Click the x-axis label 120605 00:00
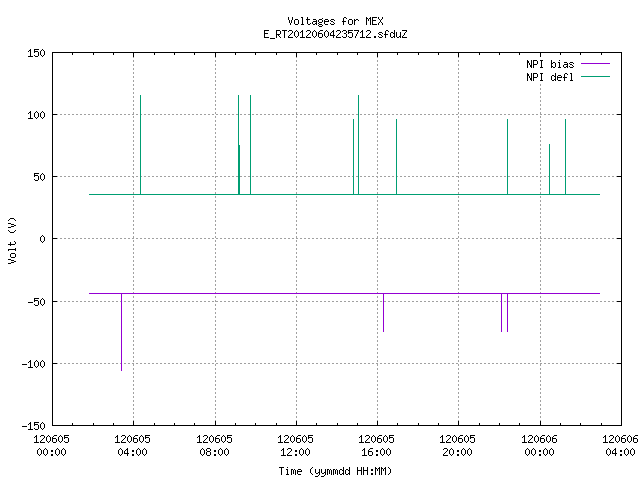 pyautogui.click(x=51, y=445)
